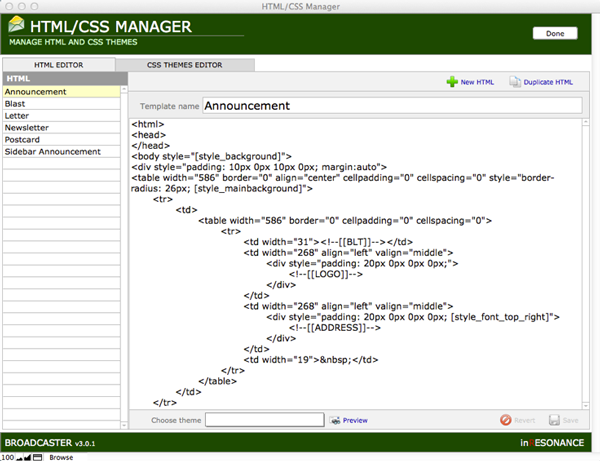Click into the Template name field
Screen dimensions: 600x461
(x=391, y=104)
